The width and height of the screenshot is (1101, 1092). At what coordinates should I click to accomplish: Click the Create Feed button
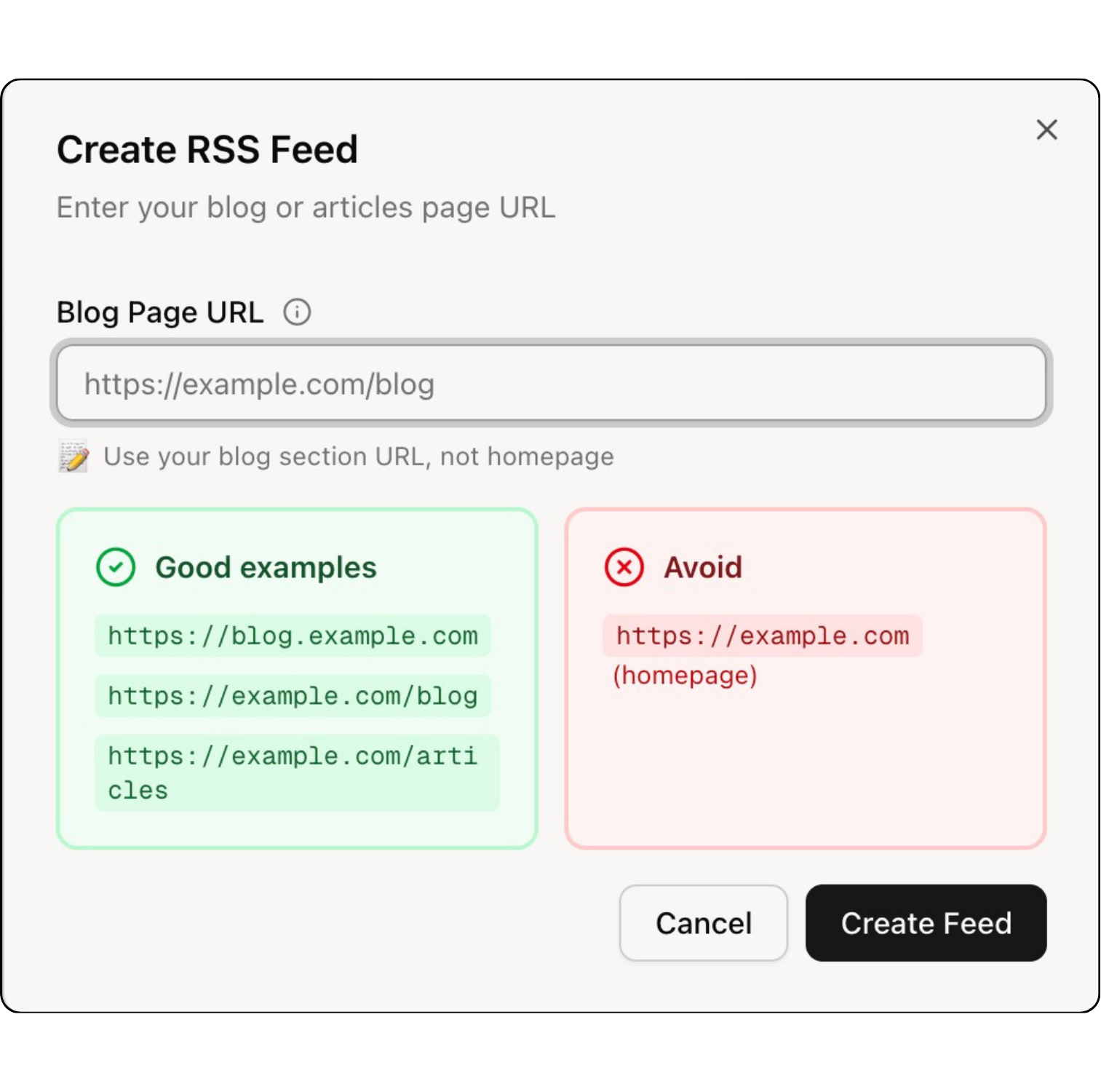pyautogui.click(x=926, y=922)
